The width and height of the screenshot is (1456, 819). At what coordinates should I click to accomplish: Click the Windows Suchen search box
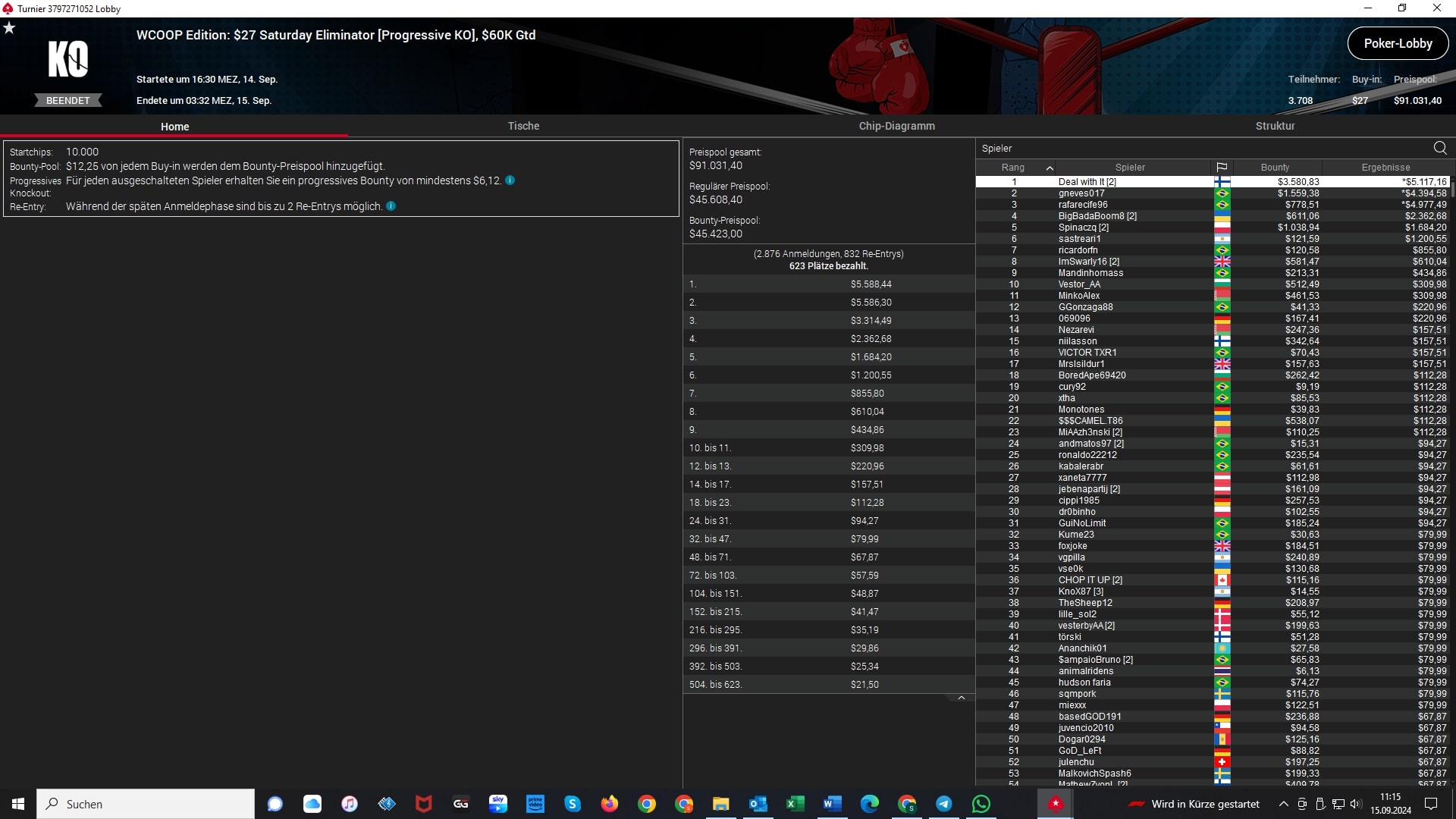click(x=146, y=804)
